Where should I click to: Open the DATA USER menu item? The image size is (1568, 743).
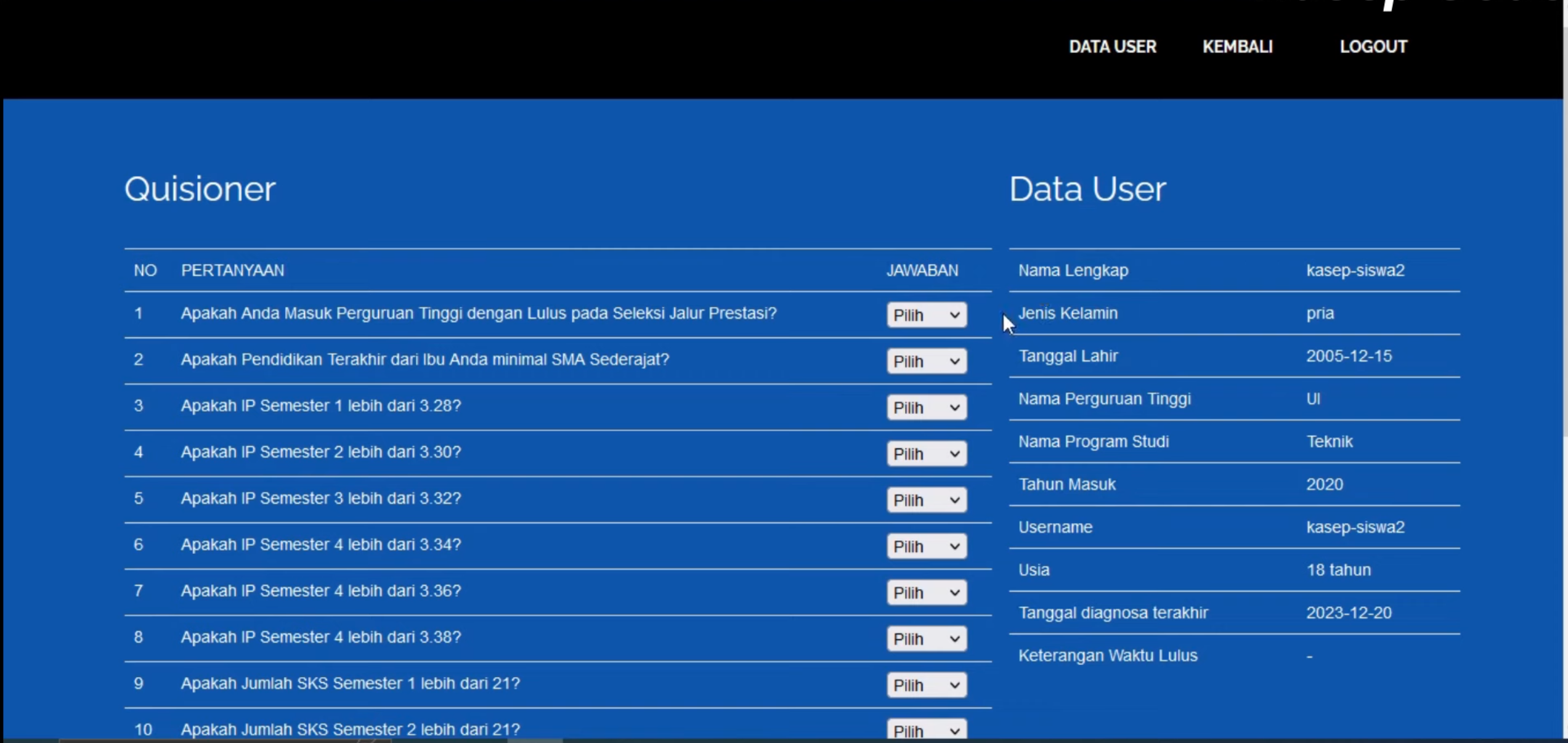[x=1112, y=47]
